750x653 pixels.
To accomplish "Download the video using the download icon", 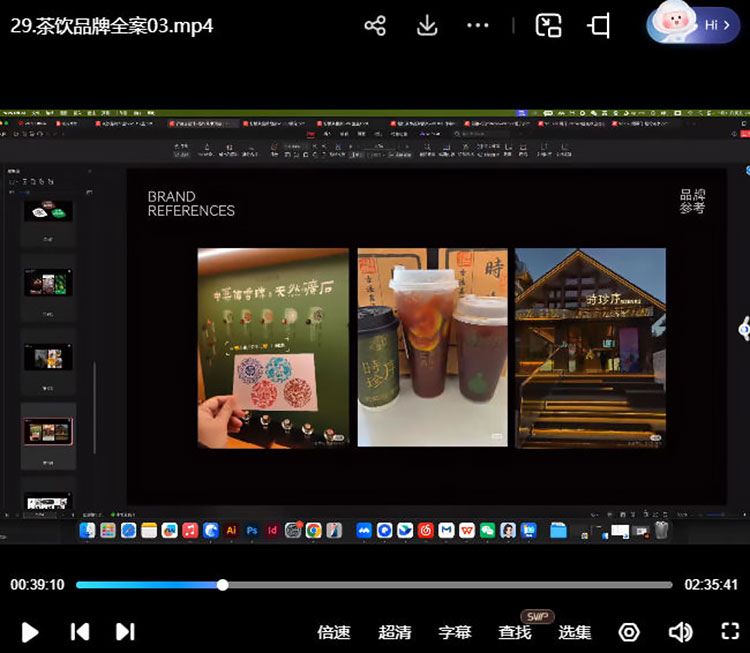I will (x=427, y=26).
